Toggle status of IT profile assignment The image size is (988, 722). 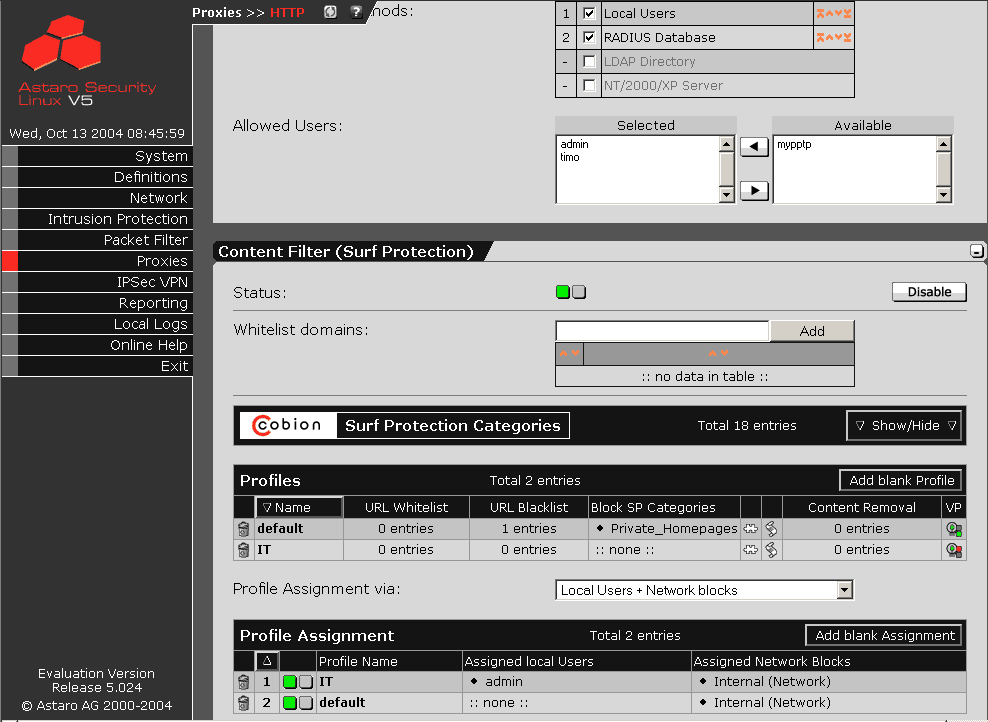coord(298,682)
